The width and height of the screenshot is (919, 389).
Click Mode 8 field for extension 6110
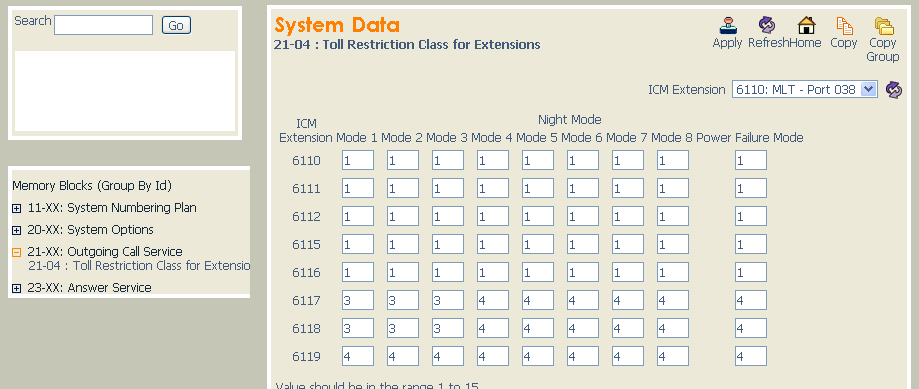(x=673, y=161)
